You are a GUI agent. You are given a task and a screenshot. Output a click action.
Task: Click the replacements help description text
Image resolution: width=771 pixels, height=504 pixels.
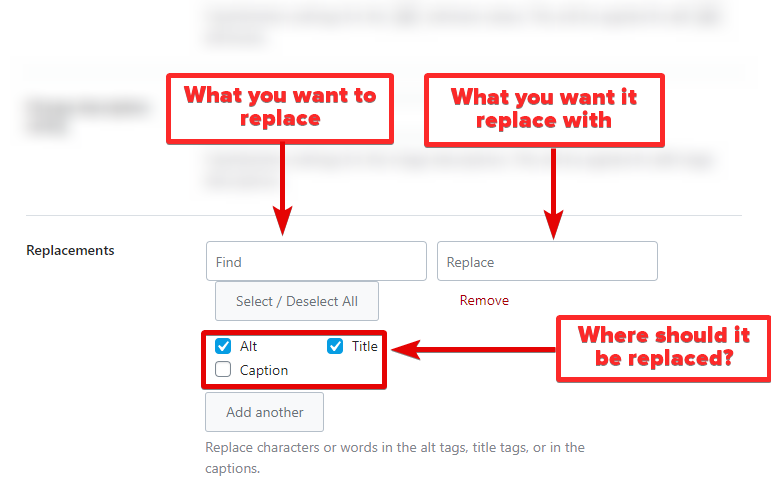pyautogui.click(x=394, y=457)
